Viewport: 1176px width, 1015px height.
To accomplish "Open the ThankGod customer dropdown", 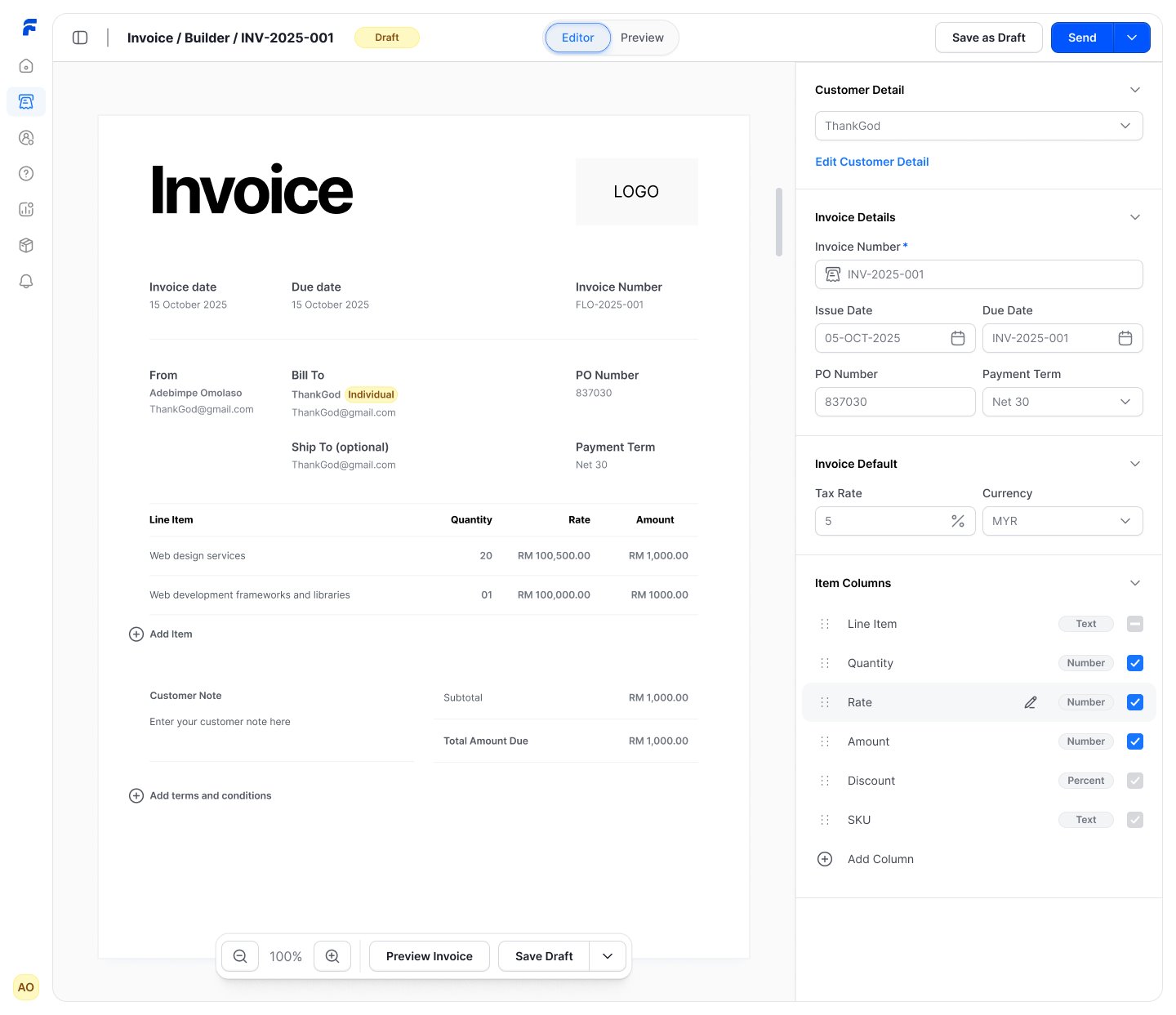I will pyautogui.click(x=979, y=126).
